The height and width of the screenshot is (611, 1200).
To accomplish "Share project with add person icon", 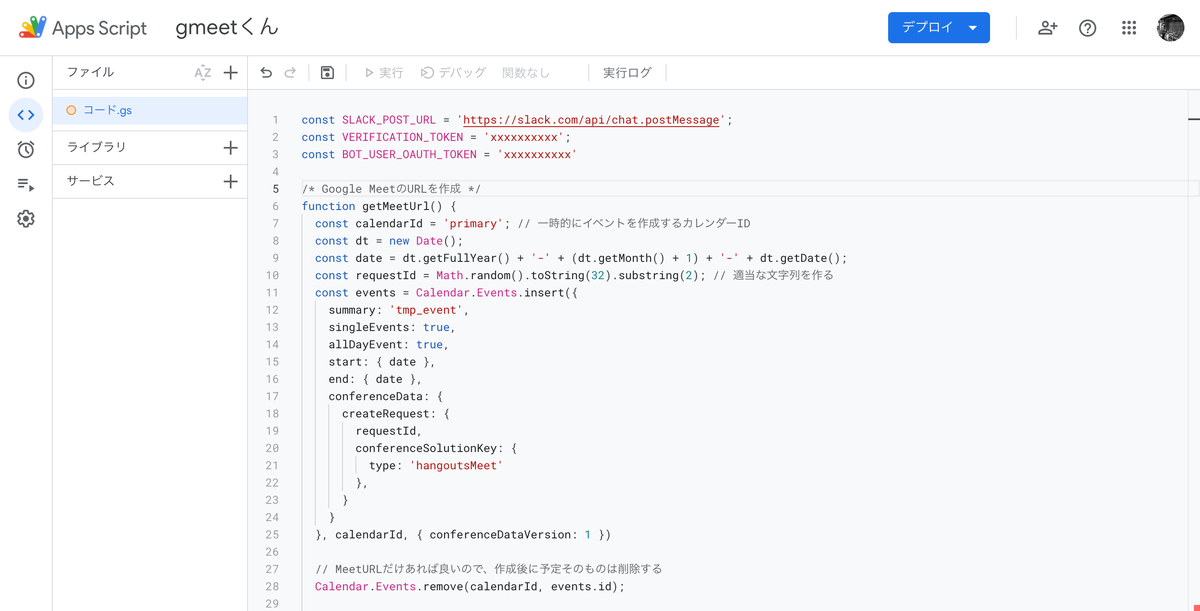I will click(x=1047, y=28).
